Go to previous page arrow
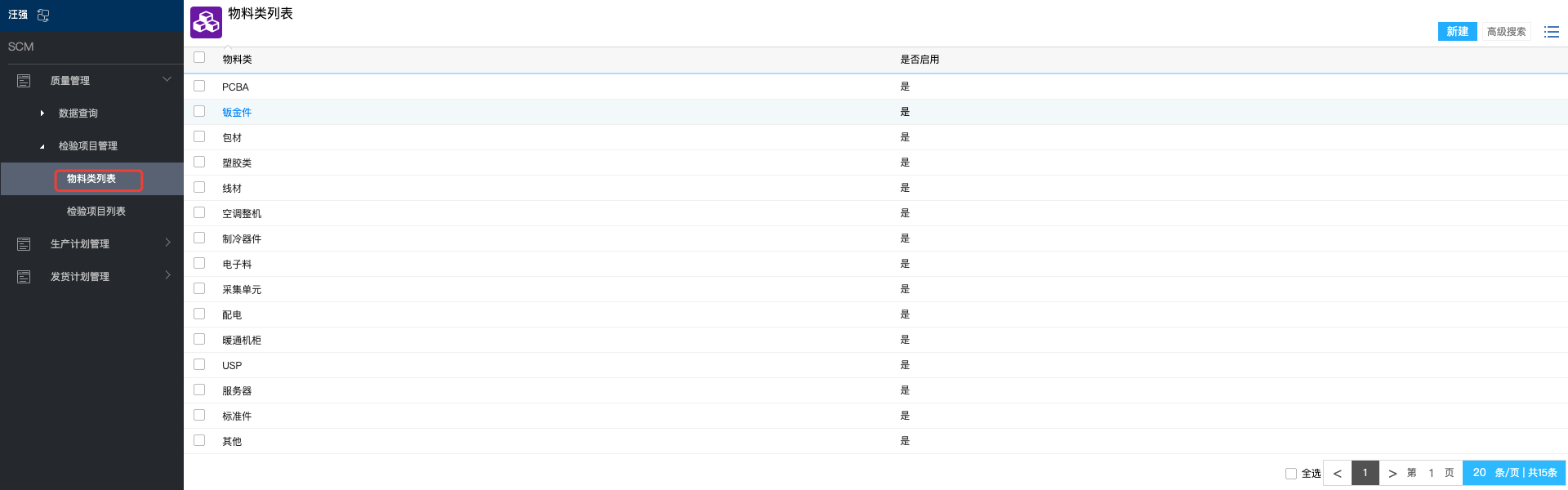 (1337, 473)
